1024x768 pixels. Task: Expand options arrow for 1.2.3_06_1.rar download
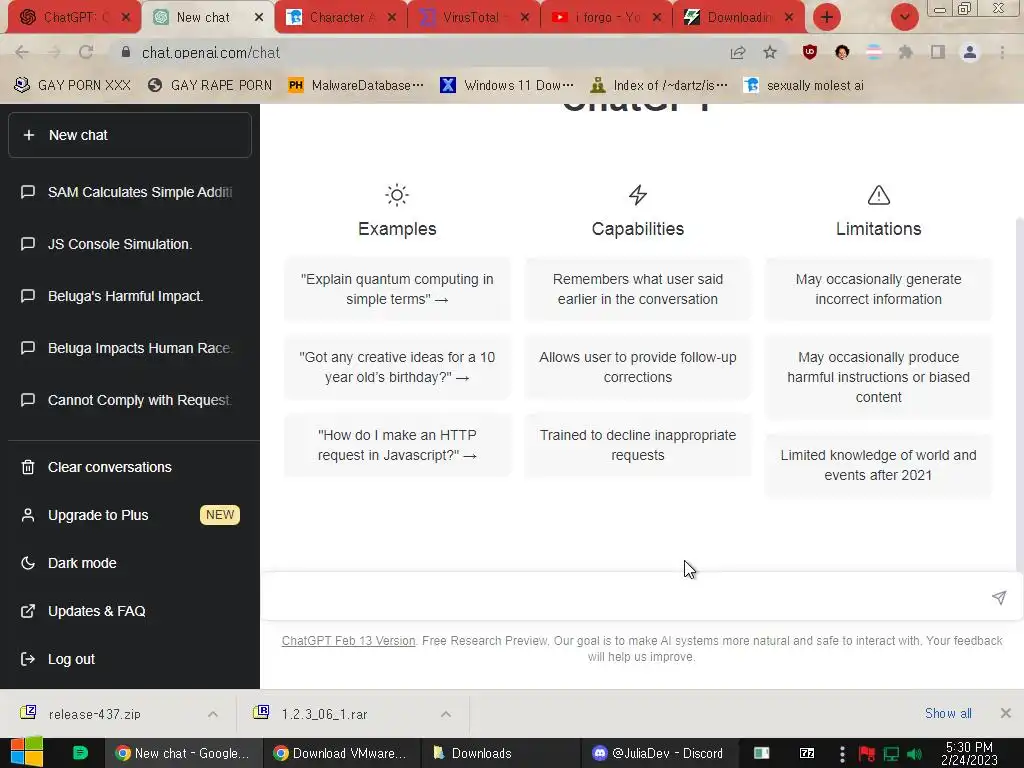click(446, 714)
